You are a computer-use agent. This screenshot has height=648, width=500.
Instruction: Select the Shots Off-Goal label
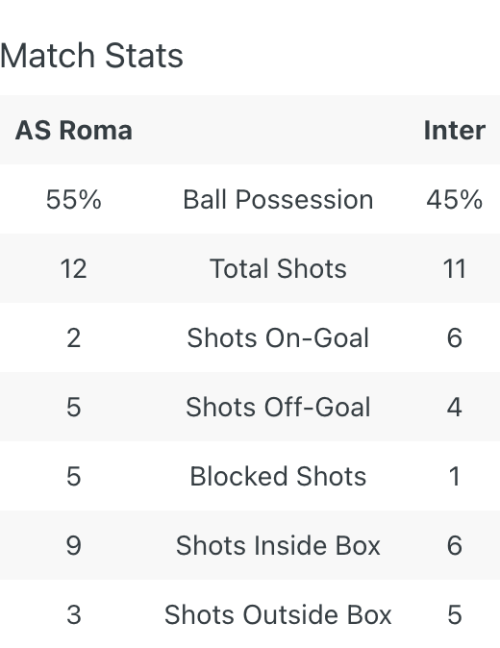278,407
